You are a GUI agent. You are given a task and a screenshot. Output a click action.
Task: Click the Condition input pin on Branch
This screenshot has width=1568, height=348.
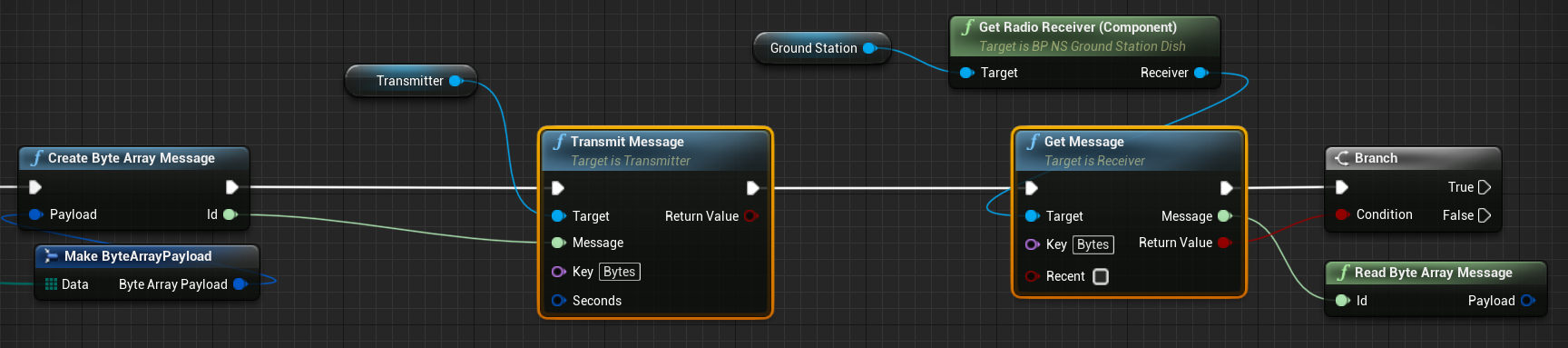(1342, 214)
